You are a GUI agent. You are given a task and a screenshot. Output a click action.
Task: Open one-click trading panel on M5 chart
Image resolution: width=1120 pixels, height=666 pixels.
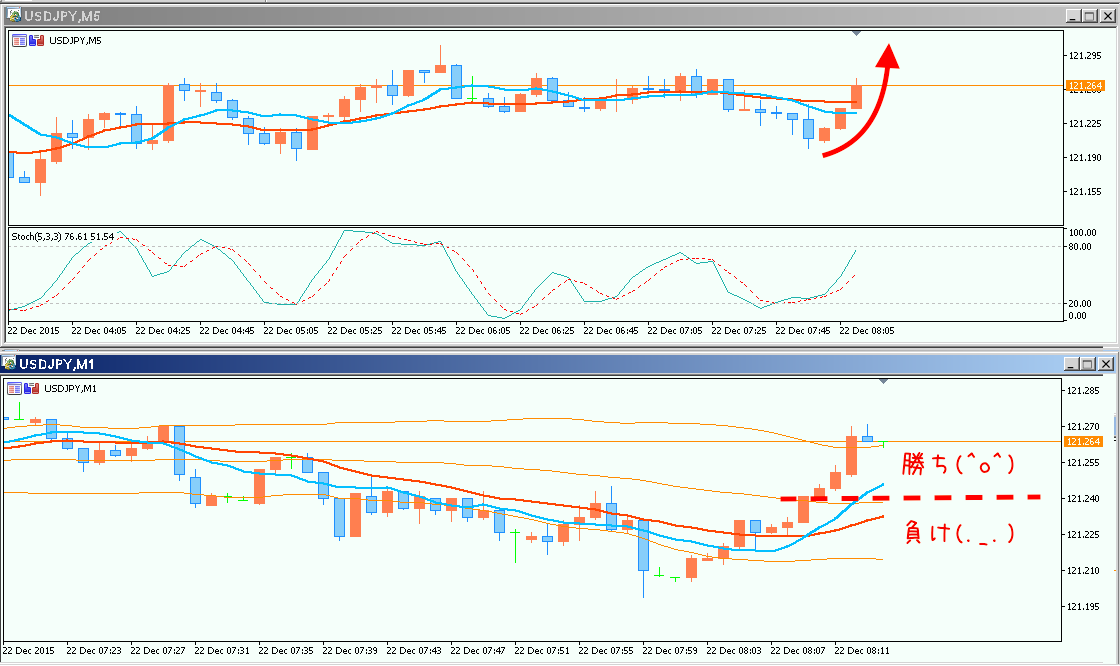20,40
